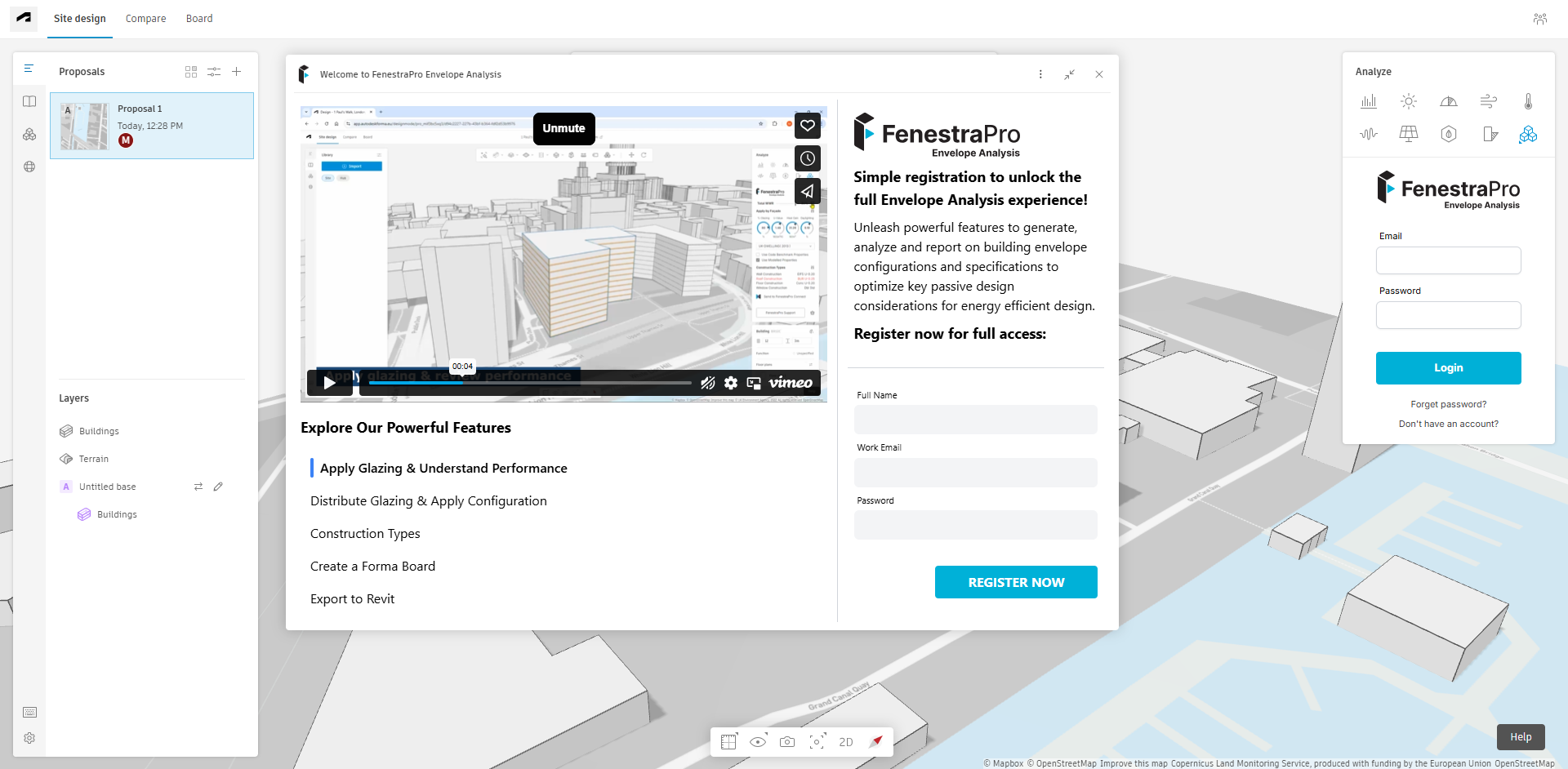Open the bar chart analysis icon
Image resolution: width=1568 pixels, height=769 pixels.
[1369, 101]
